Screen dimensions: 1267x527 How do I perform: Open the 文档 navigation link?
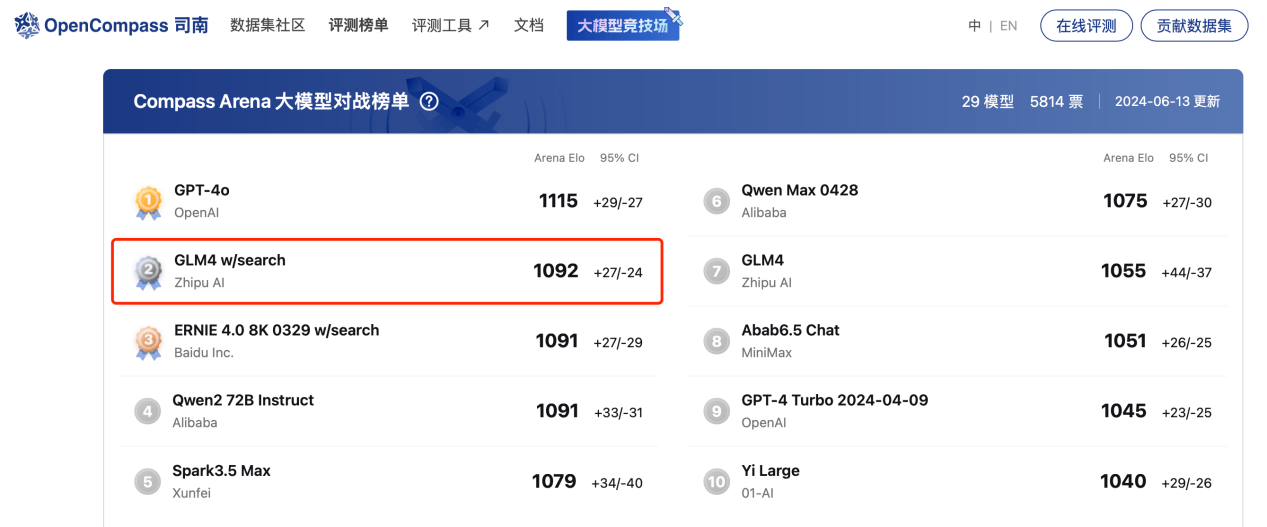point(529,25)
